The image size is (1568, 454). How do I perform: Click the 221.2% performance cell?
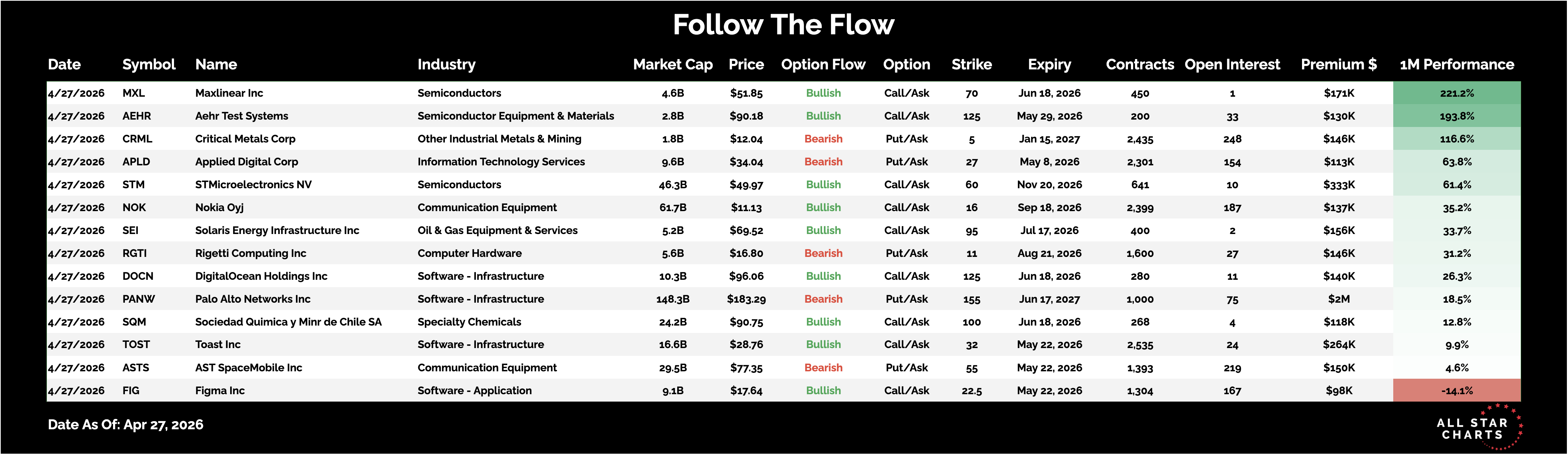(1457, 93)
